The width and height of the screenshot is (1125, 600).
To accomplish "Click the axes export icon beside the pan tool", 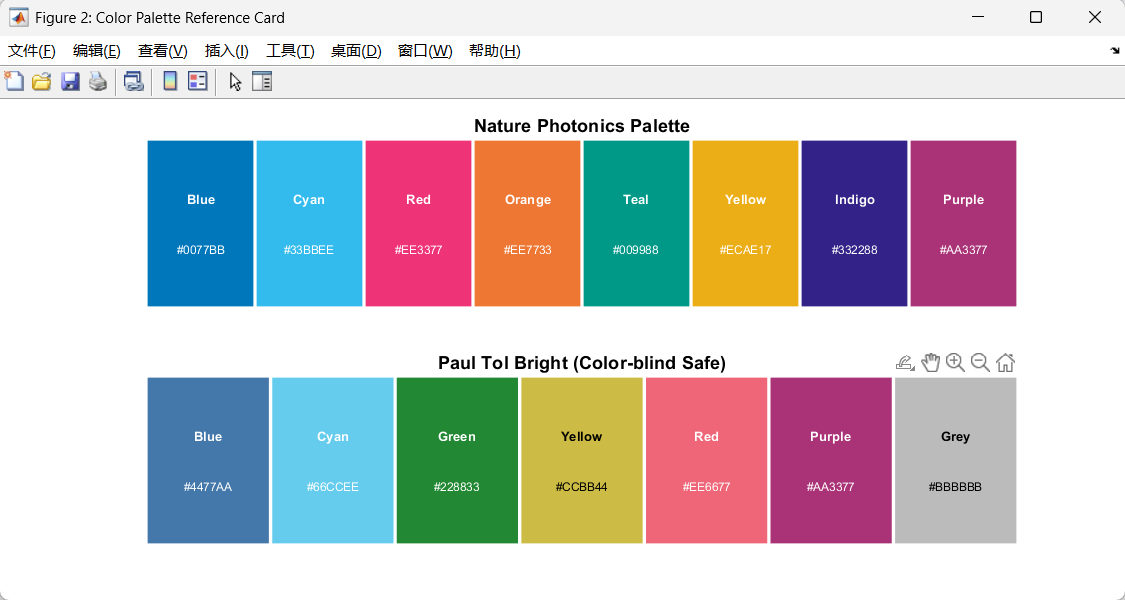I will tap(905, 362).
